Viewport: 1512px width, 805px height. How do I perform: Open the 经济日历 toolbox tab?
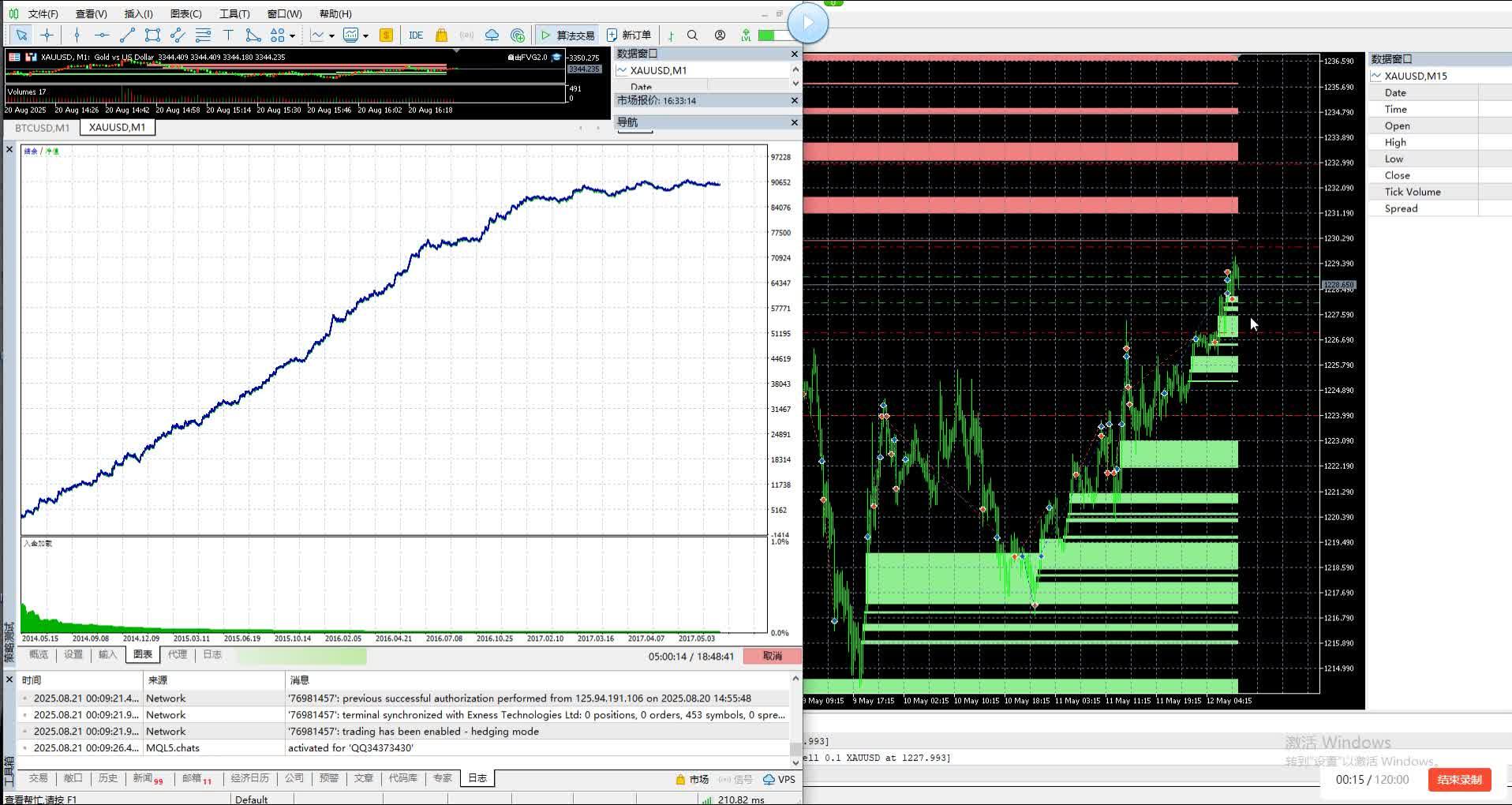click(x=250, y=778)
